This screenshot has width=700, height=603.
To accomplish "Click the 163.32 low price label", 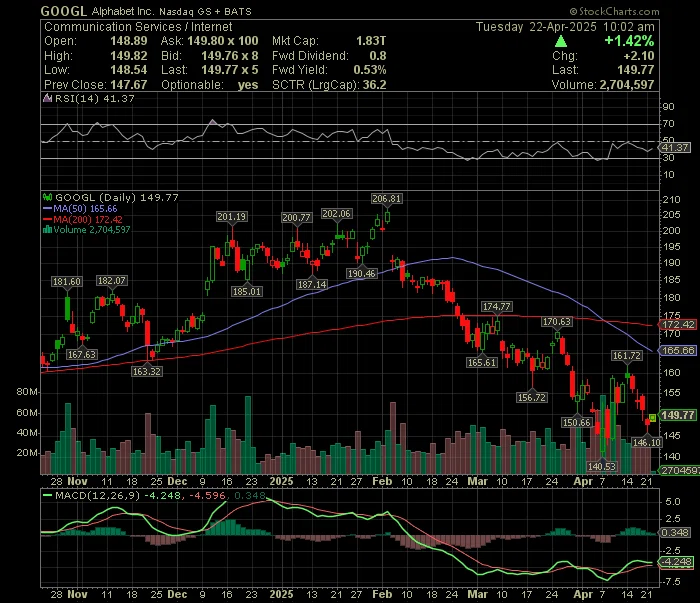I will point(146,371).
